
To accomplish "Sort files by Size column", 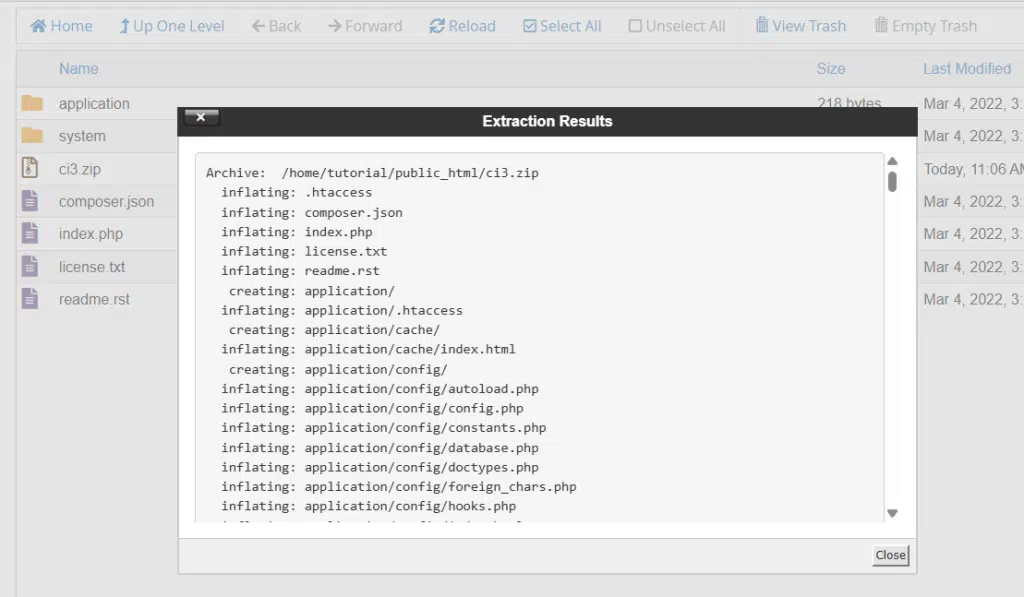I will (831, 69).
